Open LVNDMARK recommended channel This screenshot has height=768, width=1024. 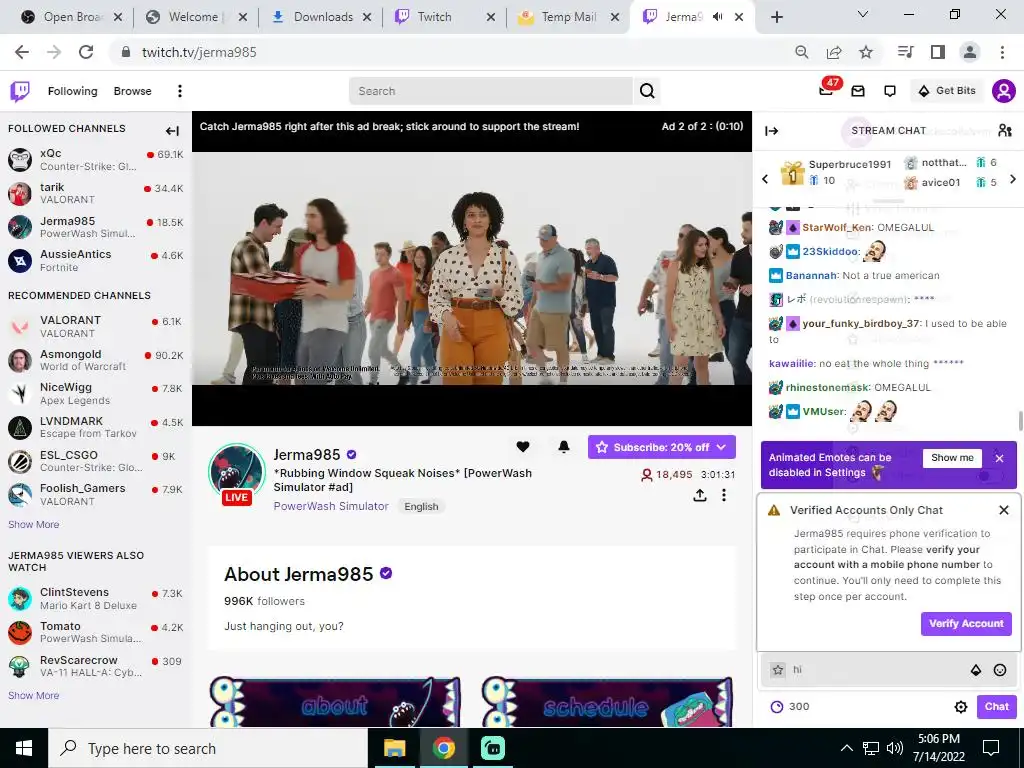[95, 427]
